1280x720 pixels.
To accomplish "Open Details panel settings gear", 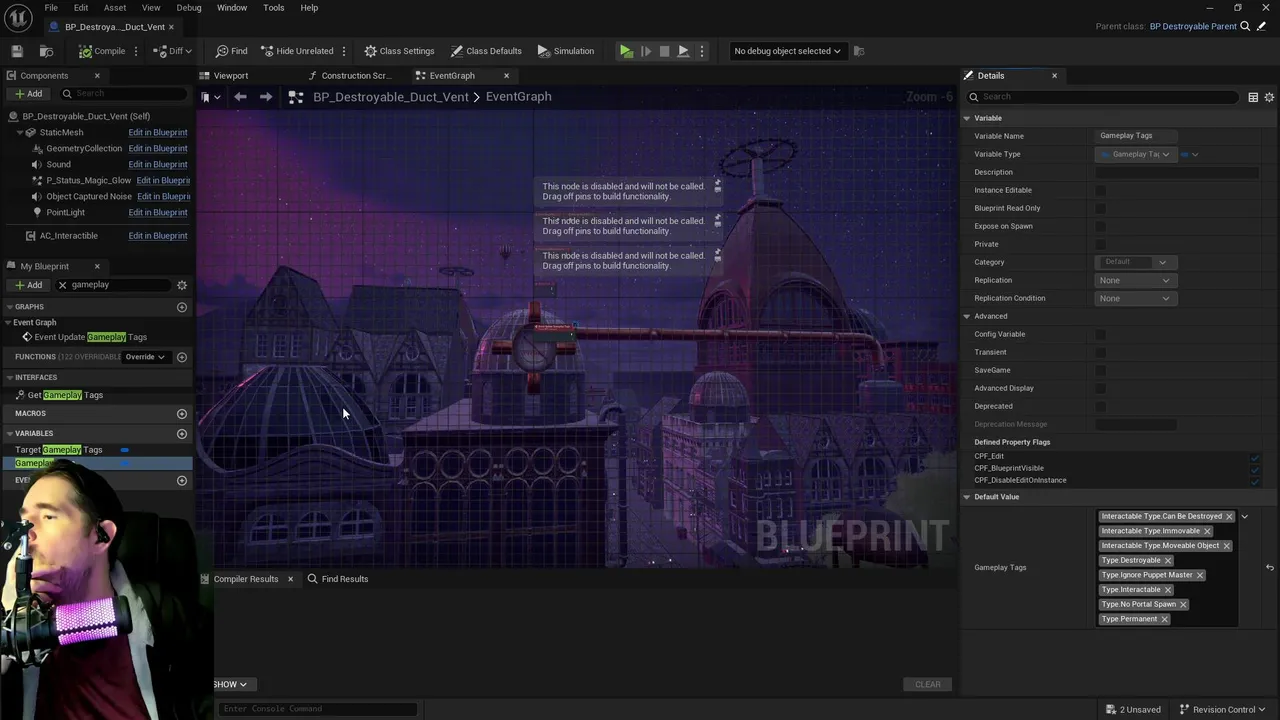I will point(1270,97).
